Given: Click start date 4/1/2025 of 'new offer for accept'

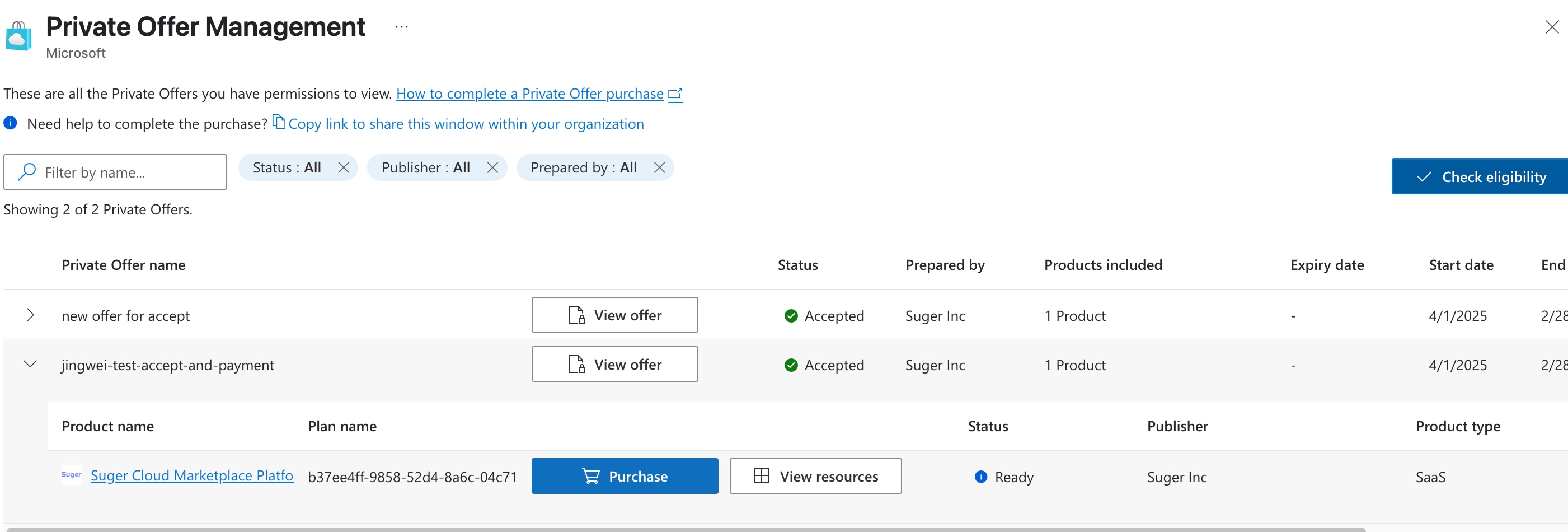Looking at the screenshot, I should (x=1458, y=316).
